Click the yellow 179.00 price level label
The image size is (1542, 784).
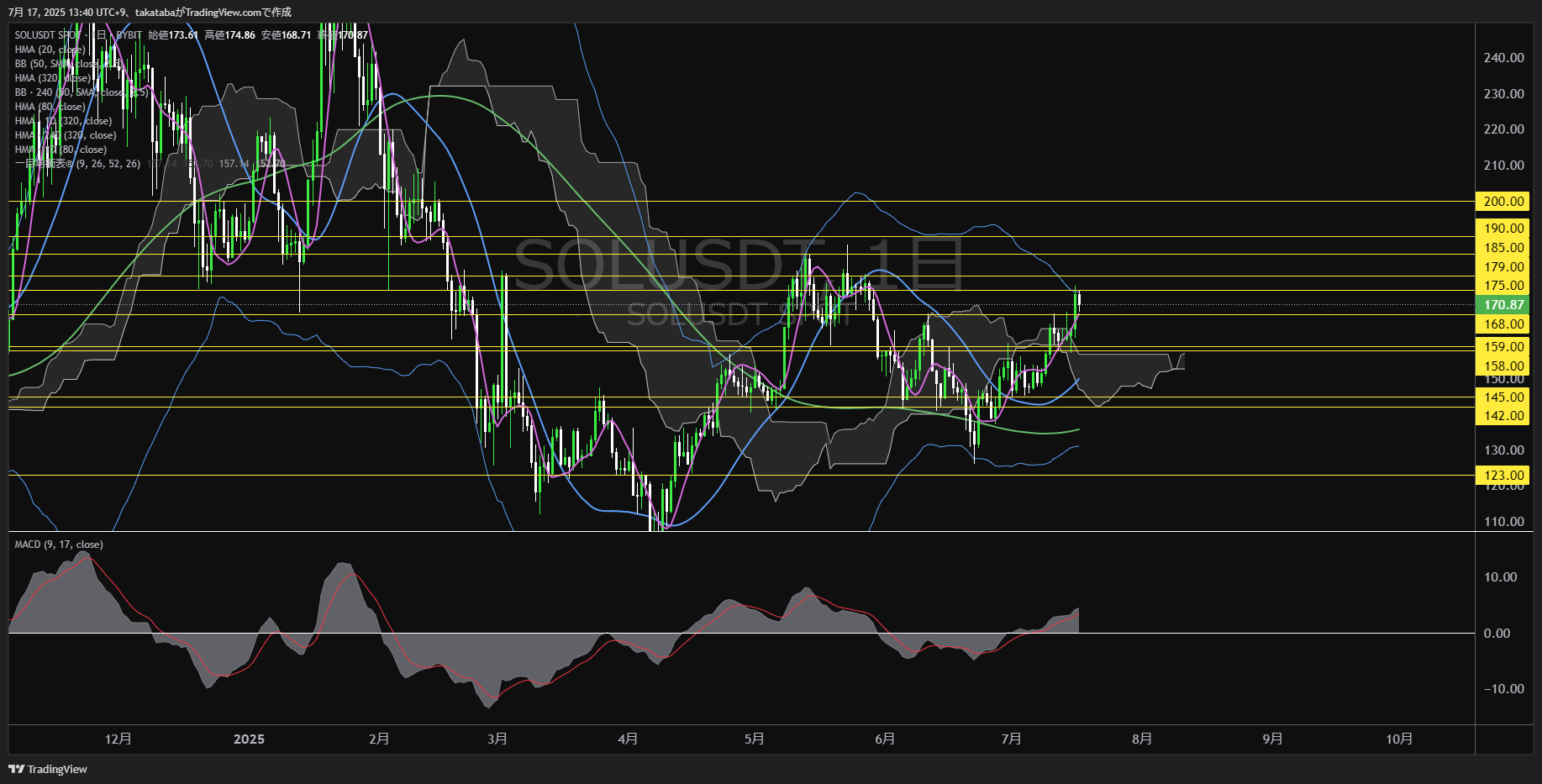1503,267
